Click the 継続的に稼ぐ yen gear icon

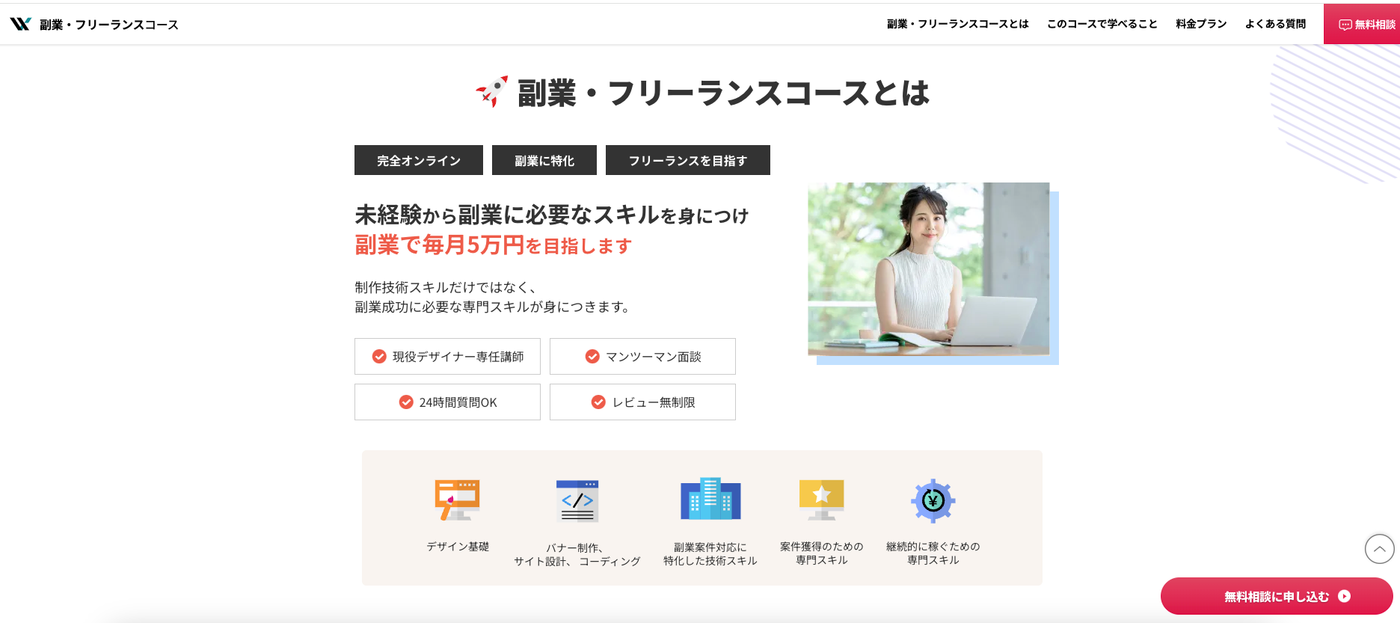pyautogui.click(x=933, y=501)
